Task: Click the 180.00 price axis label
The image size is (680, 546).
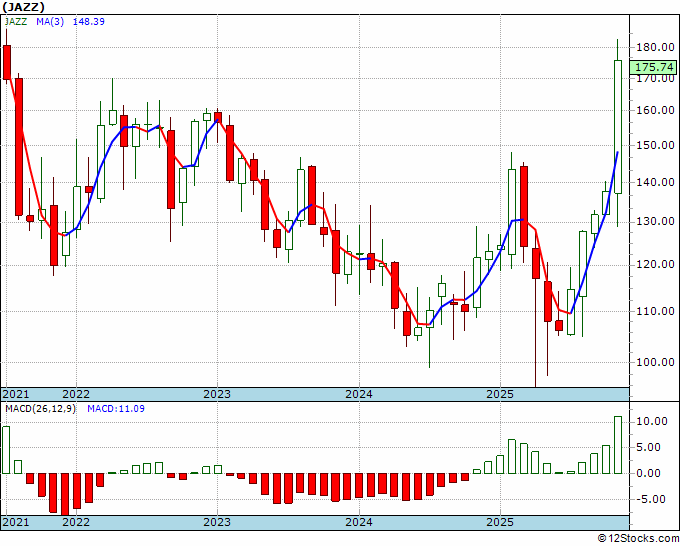Action: coord(655,47)
